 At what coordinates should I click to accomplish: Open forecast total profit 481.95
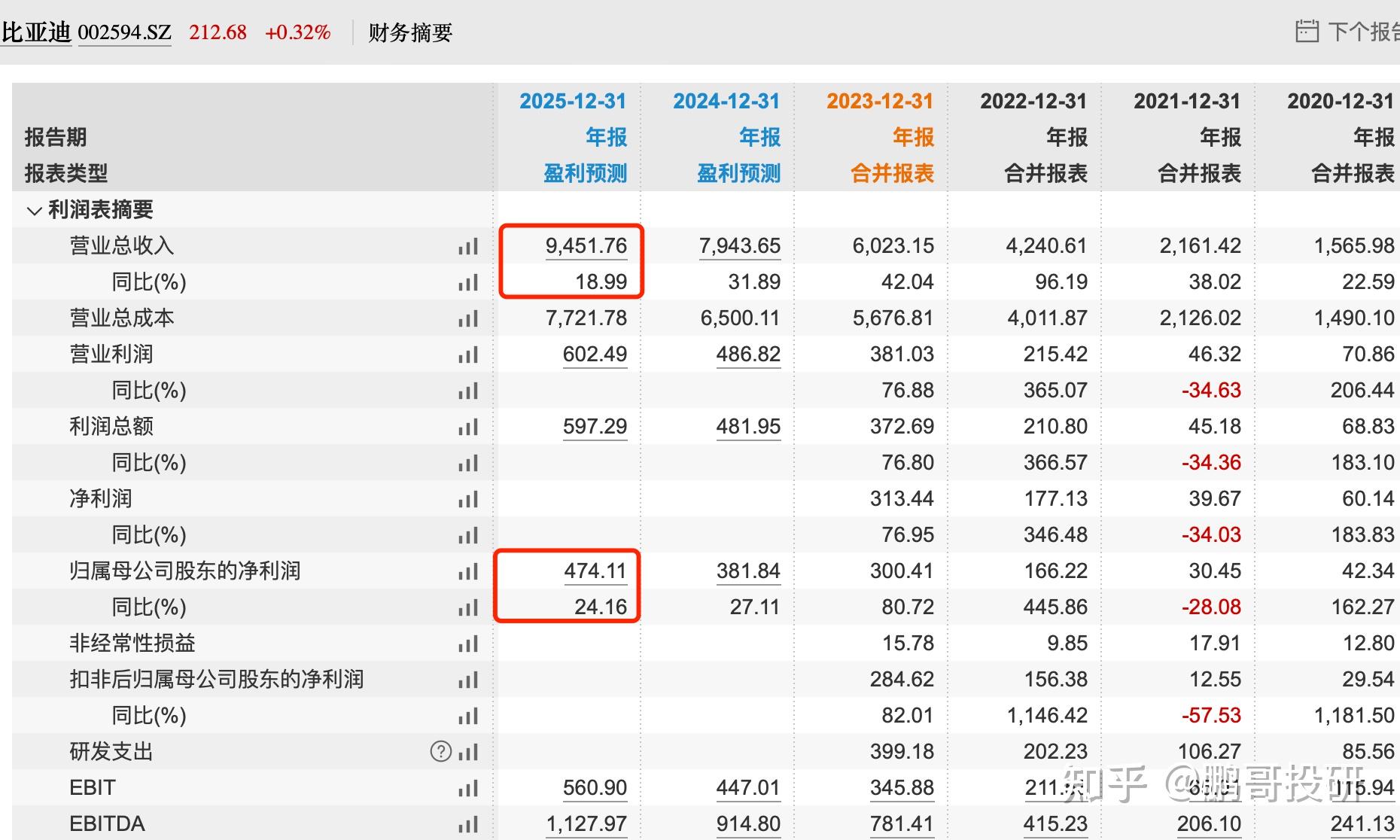pos(748,427)
